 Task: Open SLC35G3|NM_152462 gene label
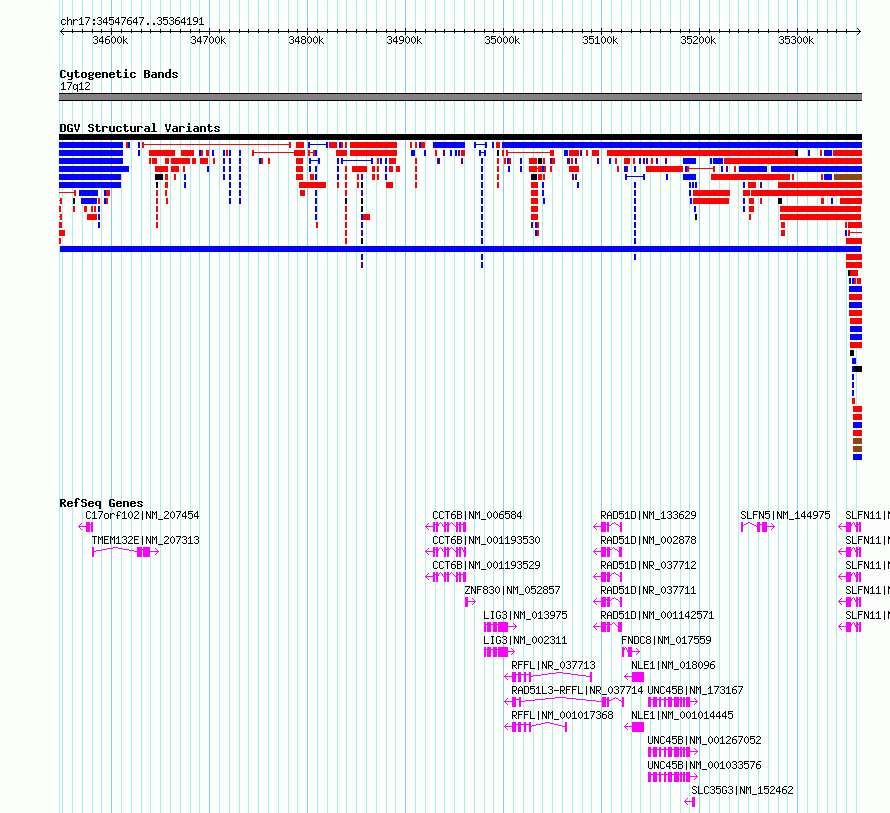[742, 790]
